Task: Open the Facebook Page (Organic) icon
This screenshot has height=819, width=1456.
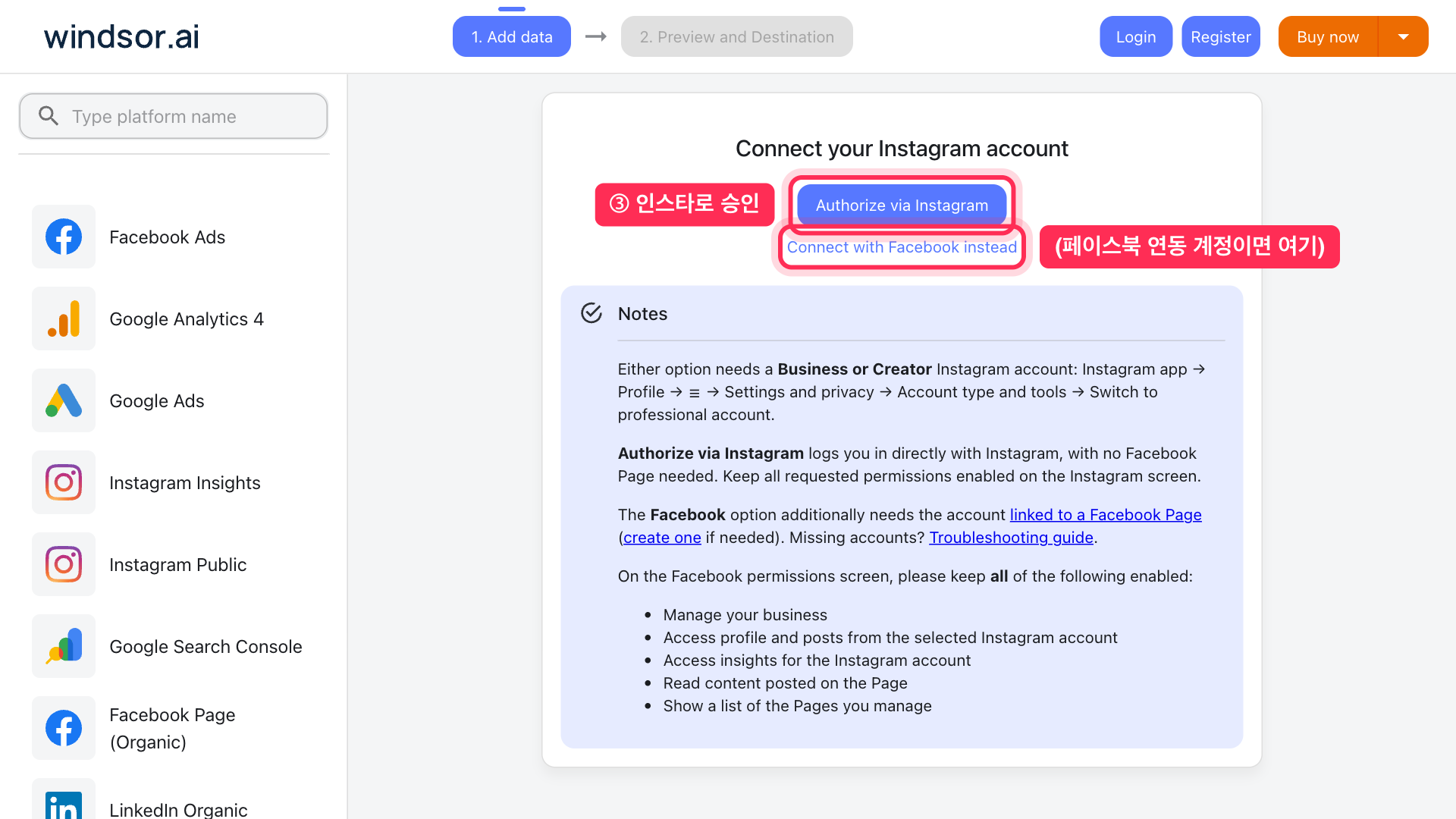Action: point(64,728)
